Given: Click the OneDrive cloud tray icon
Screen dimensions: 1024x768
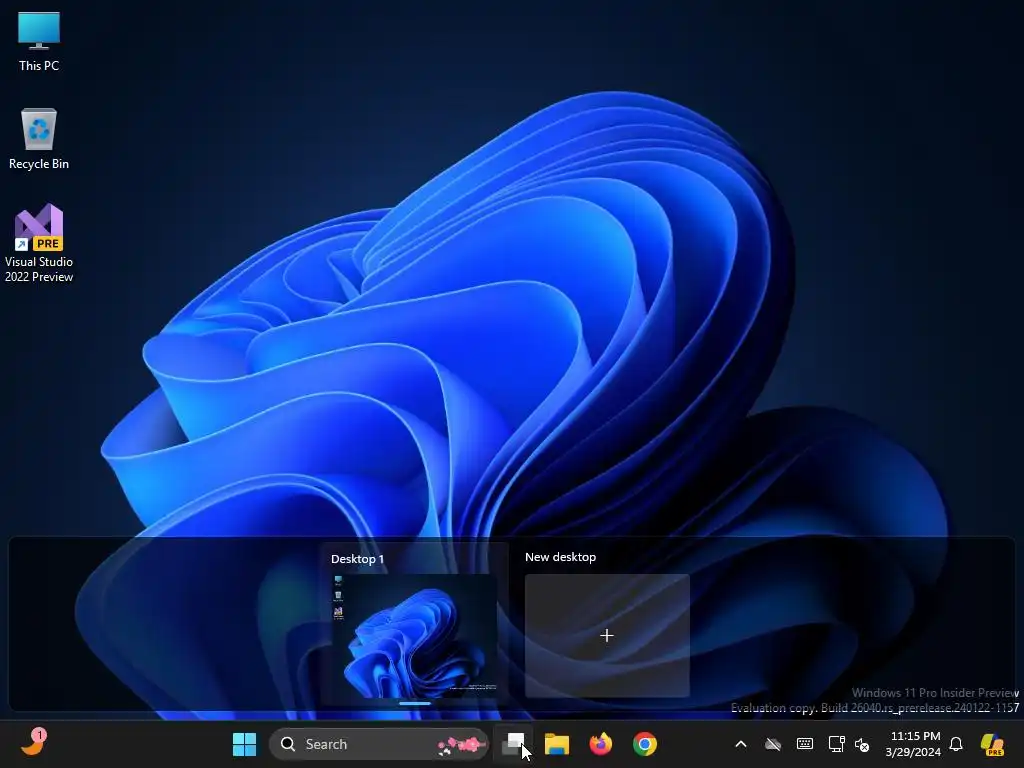Looking at the screenshot, I should [x=773, y=744].
